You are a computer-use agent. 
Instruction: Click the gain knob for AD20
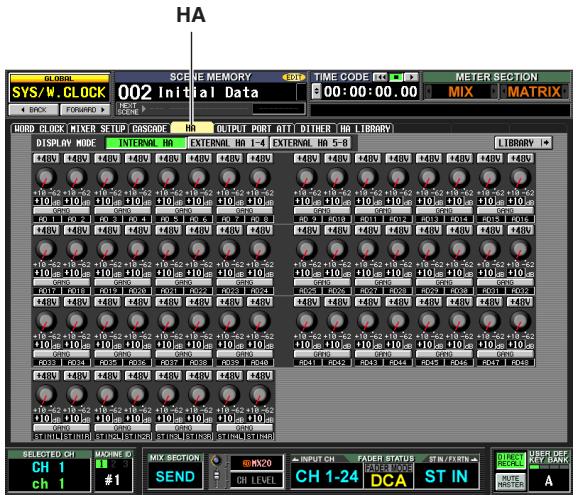pos(138,249)
